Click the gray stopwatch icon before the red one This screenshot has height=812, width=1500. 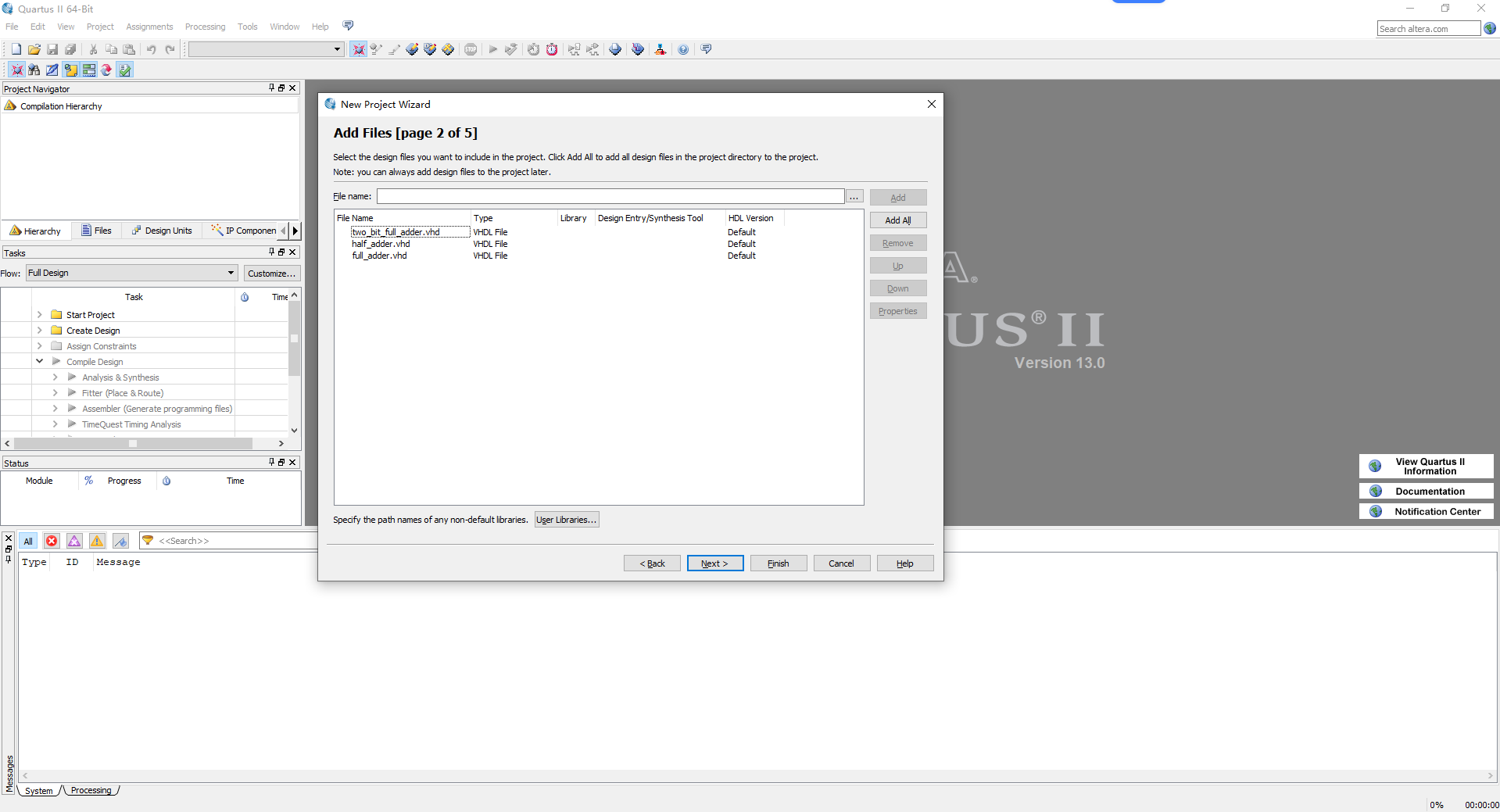533,49
